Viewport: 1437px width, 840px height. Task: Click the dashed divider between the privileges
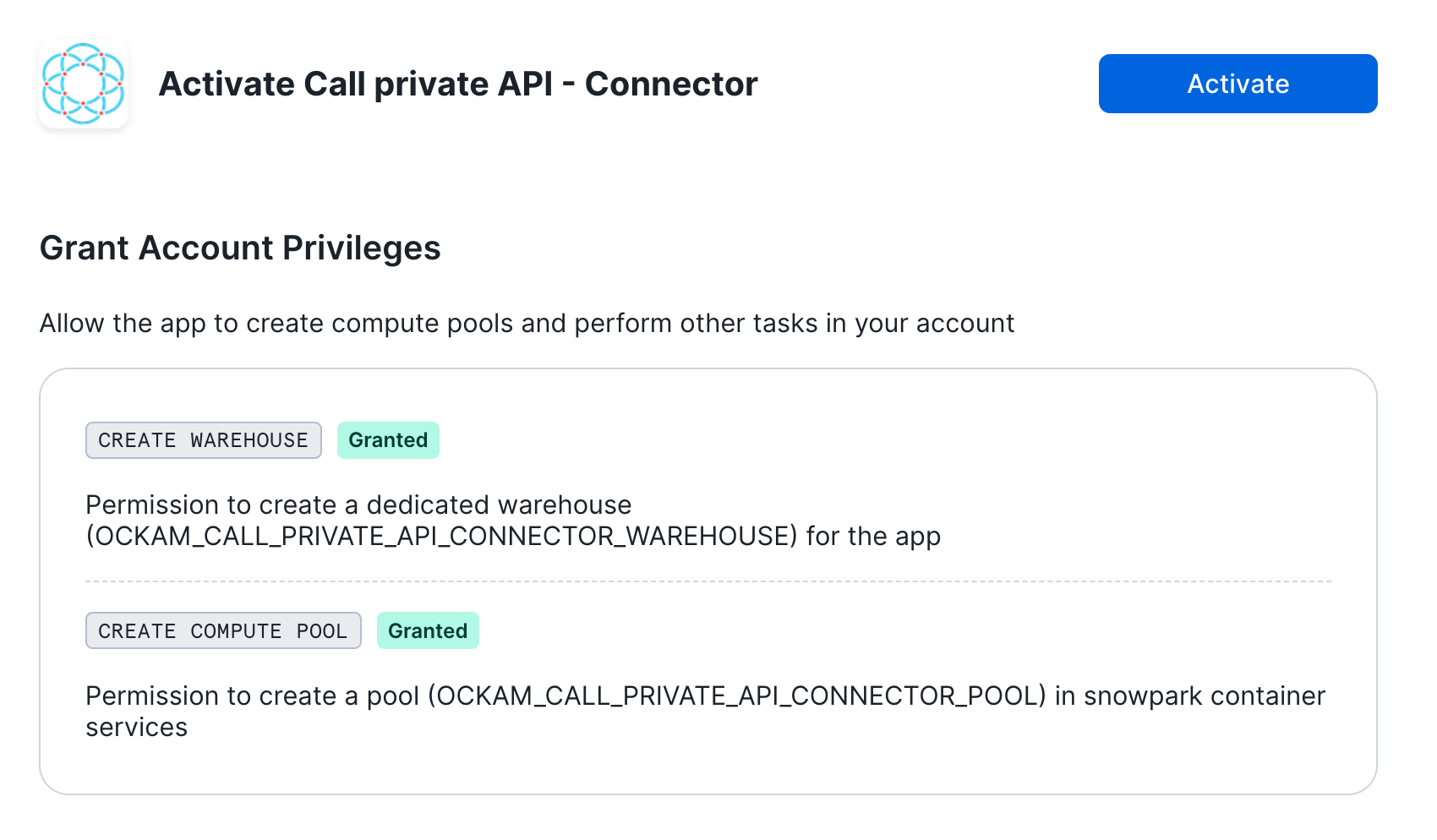[708, 581]
